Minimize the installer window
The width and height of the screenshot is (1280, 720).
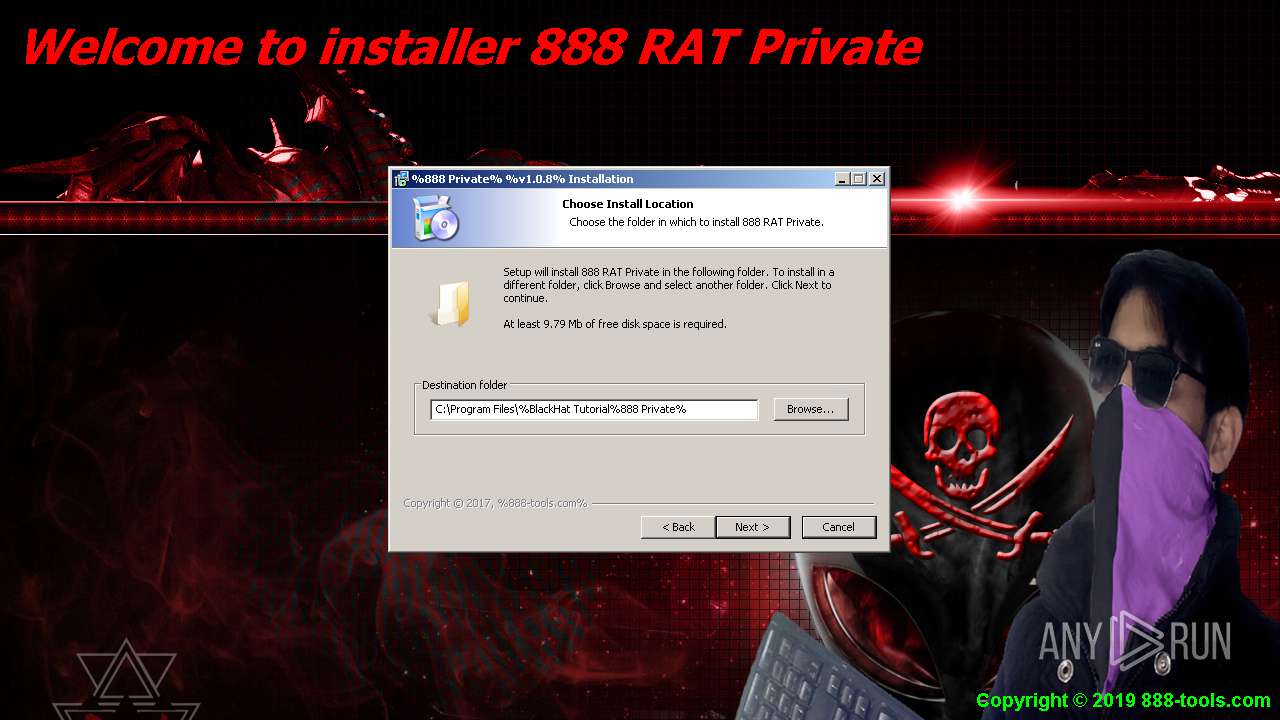click(843, 179)
